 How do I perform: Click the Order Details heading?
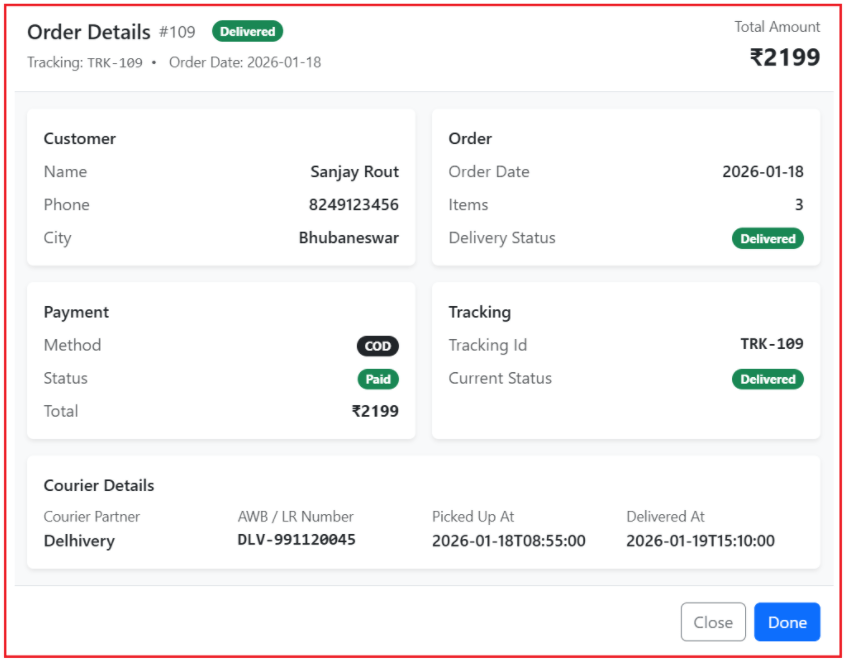[x=88, y=32]
